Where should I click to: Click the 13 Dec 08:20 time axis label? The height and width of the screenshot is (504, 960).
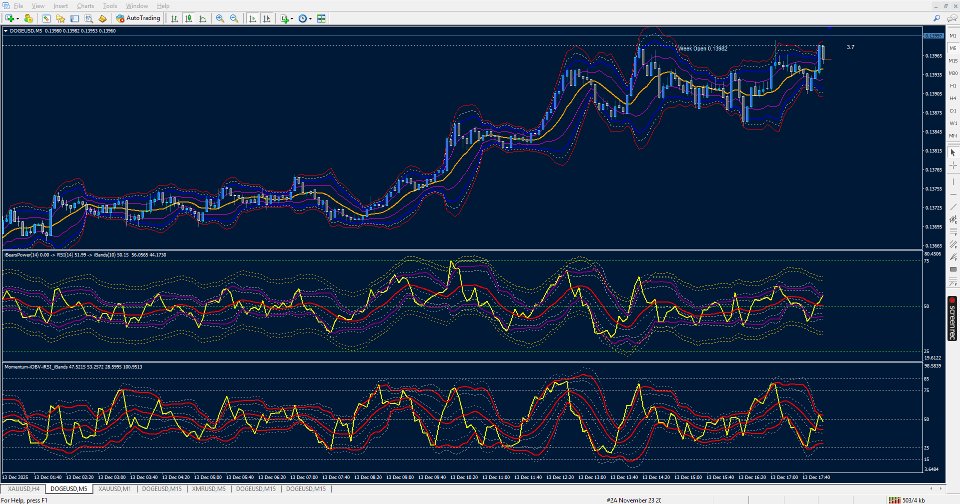pos(367,477)
